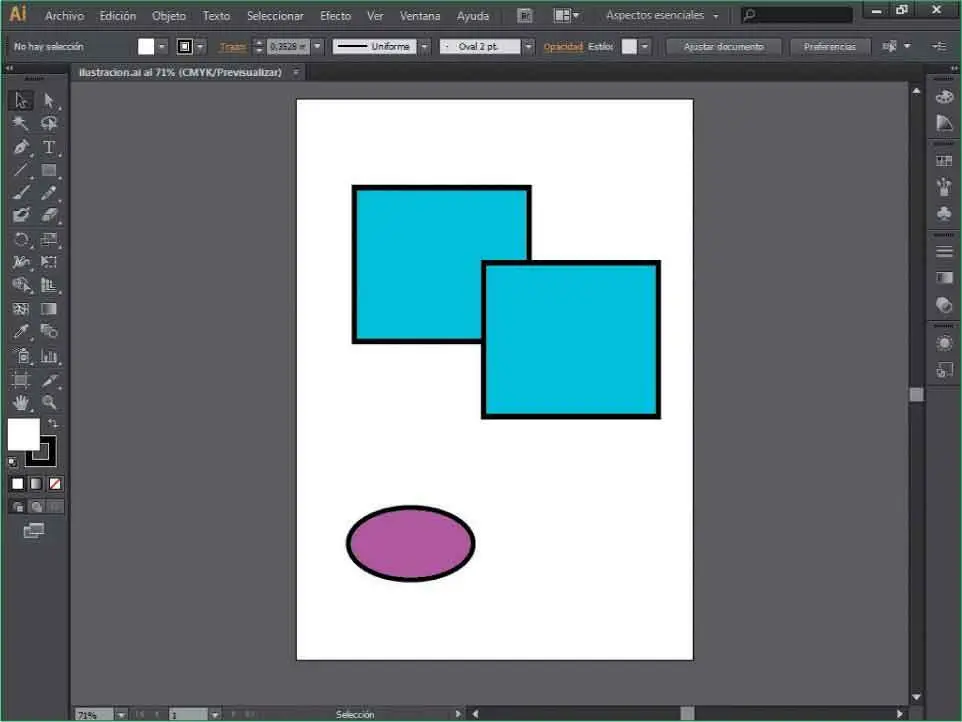Select the Paintbrush tool
Viewport: 962px width, 722px height.
pyautogui.click(x=21, y=193)
